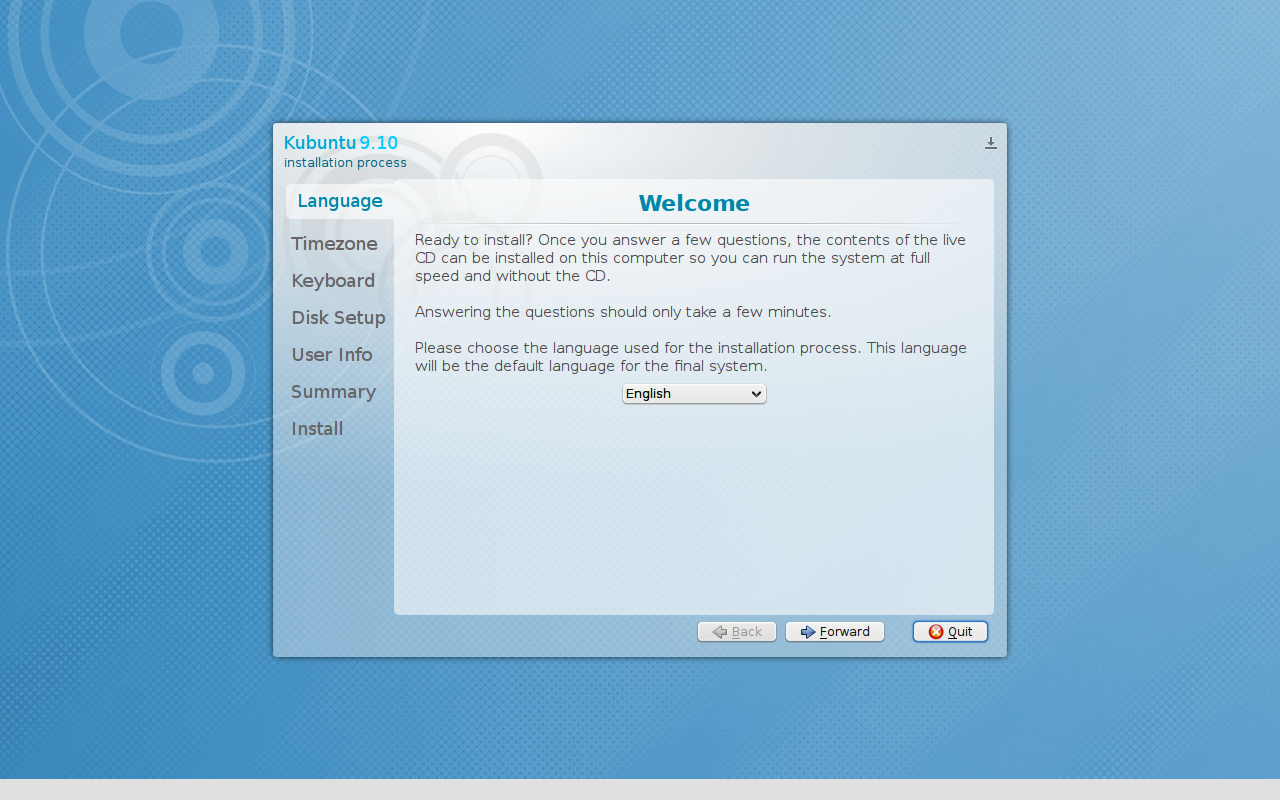The image size is (1280, 800).
Task: Click the minimize arrow icon in installer corner
Action: click(990, 143)
